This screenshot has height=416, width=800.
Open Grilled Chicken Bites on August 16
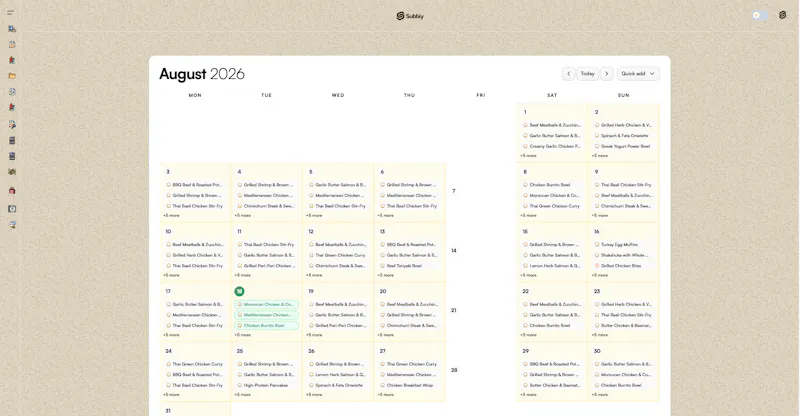(x=623, y=266)
